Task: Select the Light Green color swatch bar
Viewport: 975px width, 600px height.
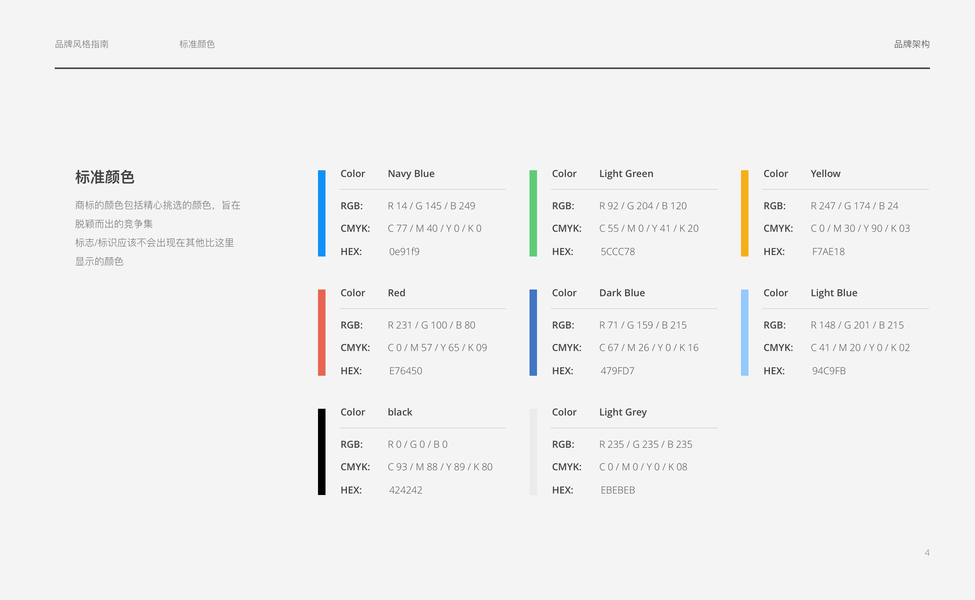Action: [533, 213]
